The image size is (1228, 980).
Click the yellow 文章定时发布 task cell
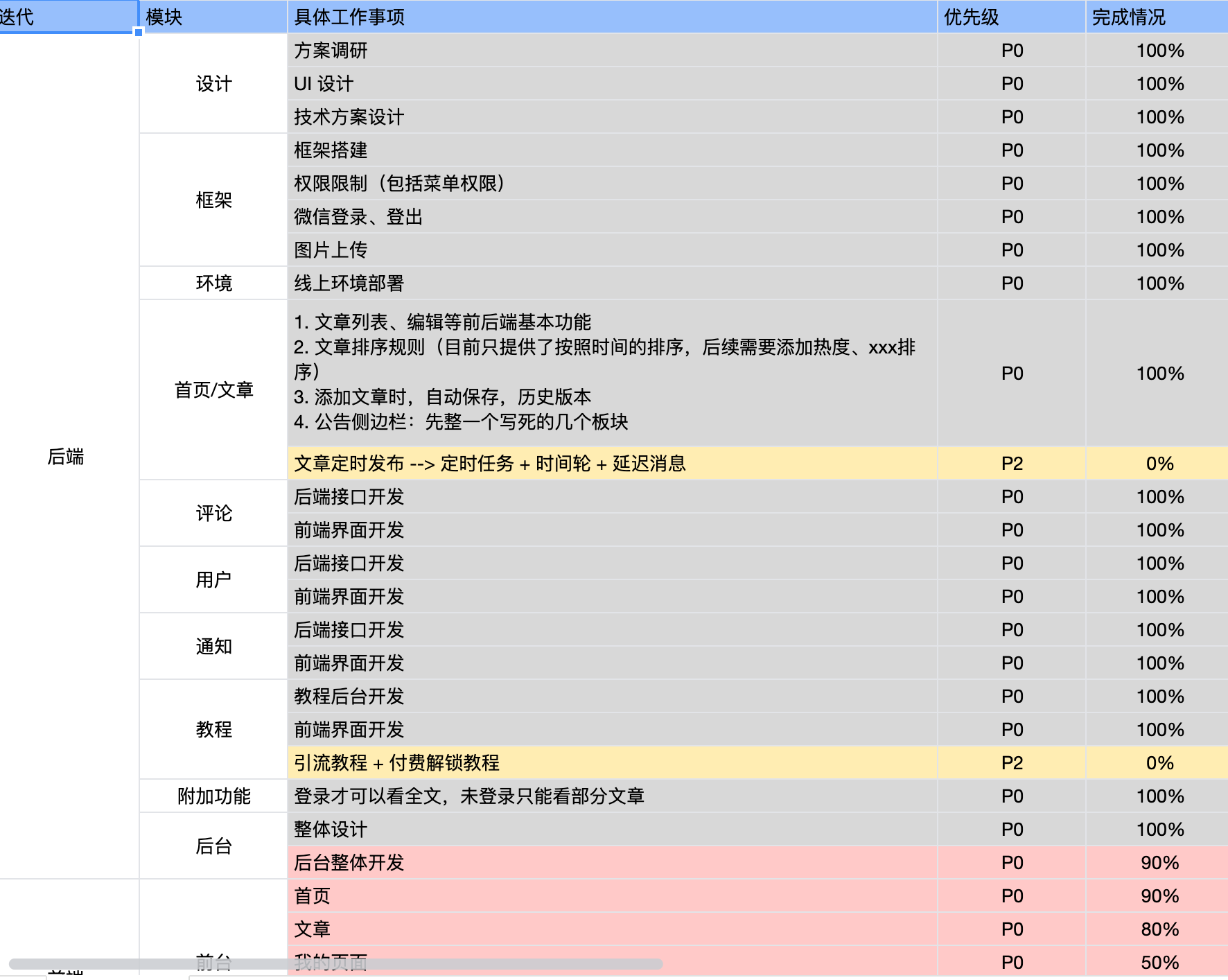[x=611, y=464]
